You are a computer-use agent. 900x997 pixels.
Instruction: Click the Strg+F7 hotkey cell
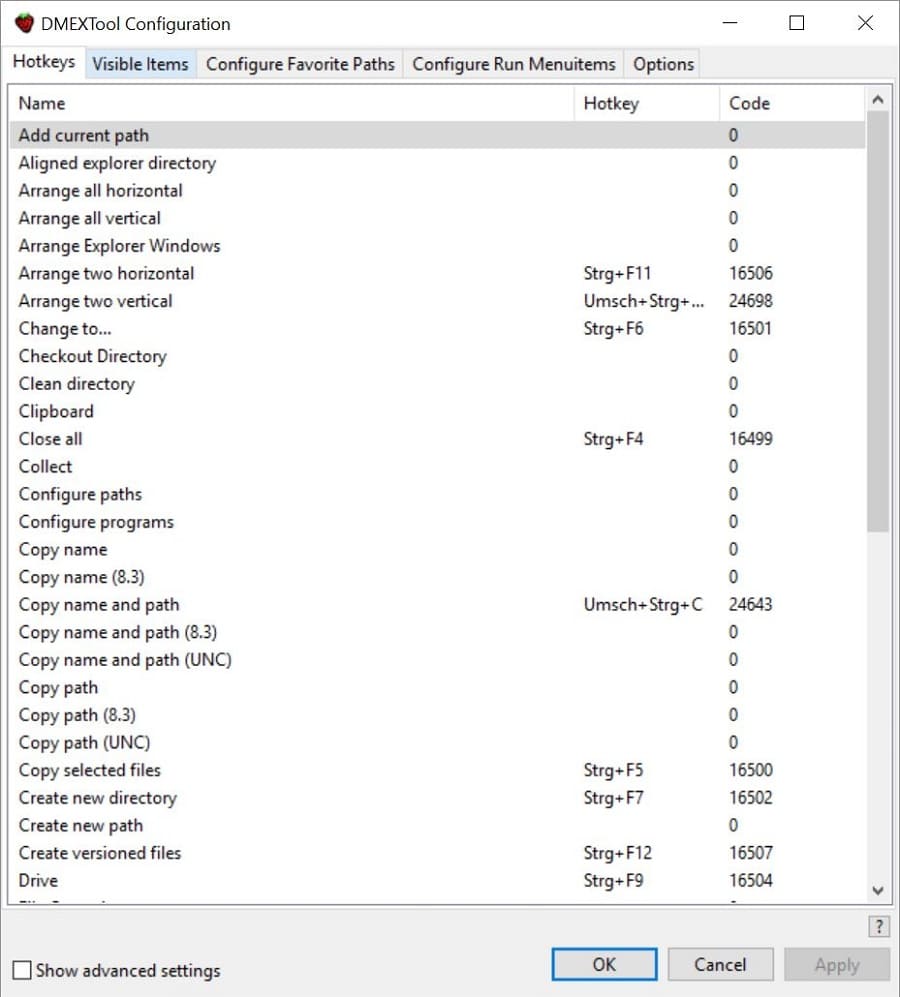click(x=614, y=798)
